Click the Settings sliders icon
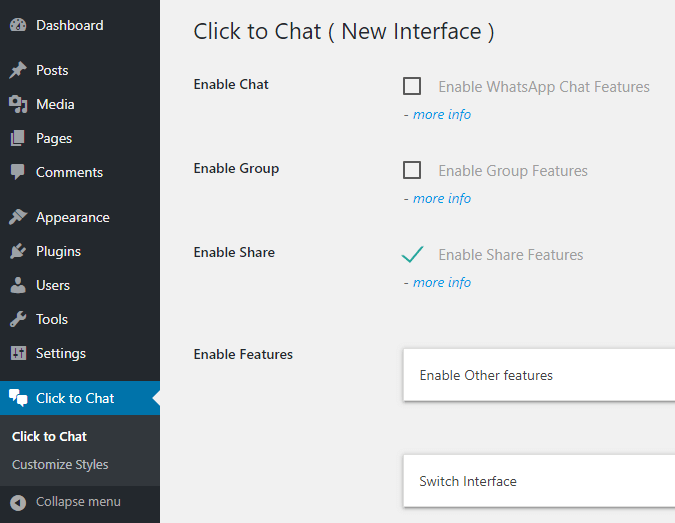Viewport: 675px width, 523px height. coord(18,353)
